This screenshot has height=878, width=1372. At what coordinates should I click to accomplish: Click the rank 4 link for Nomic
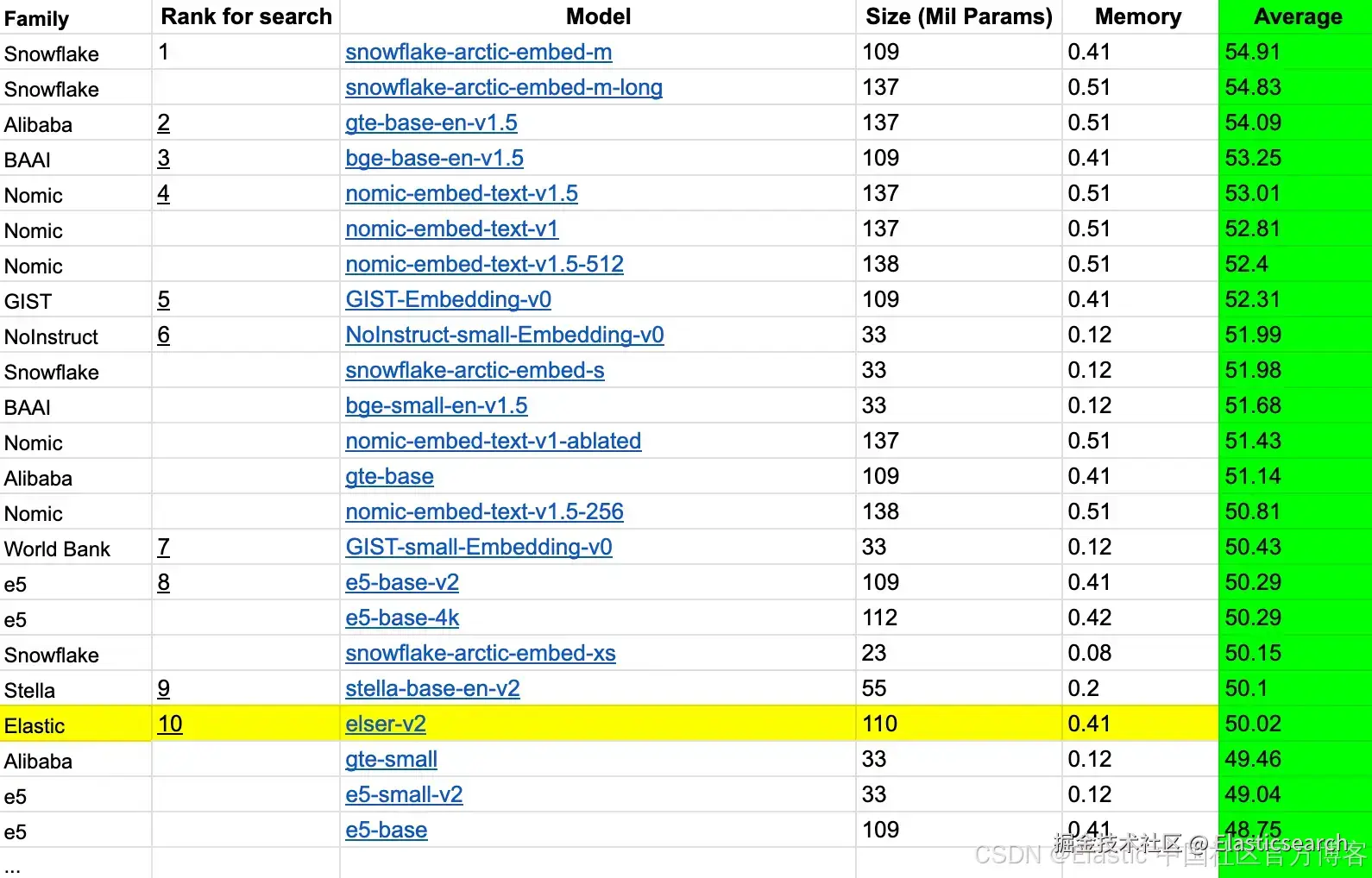[x=164, y=194]
